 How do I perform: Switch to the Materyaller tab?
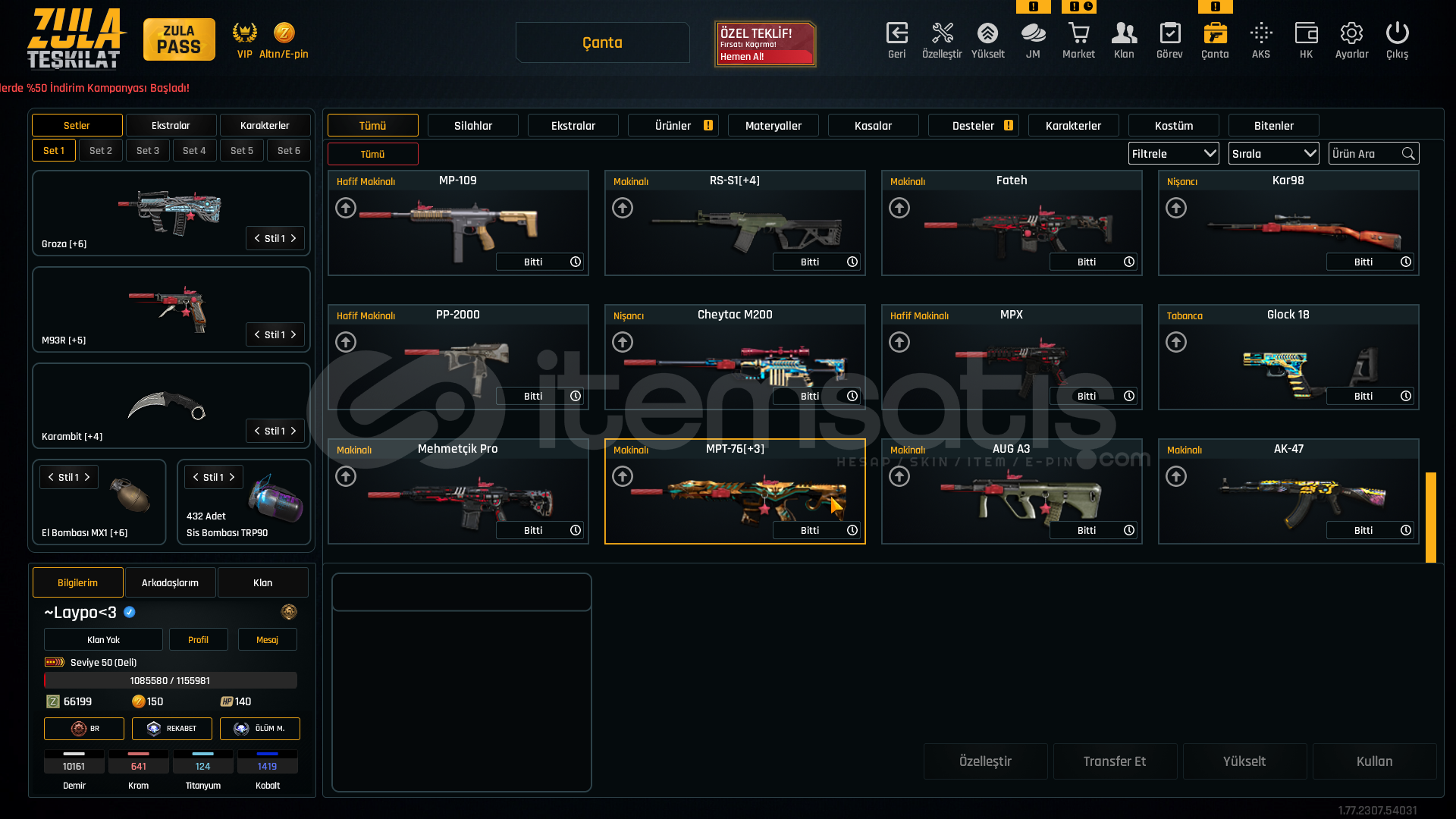click(x=773, y=126)
